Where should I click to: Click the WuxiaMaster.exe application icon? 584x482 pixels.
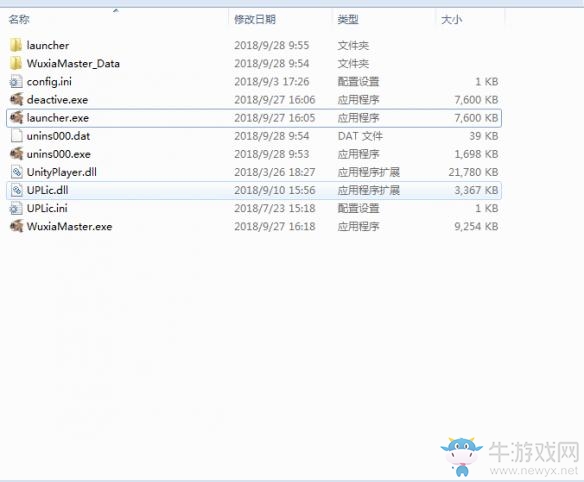pyautogui.click(x=16, y=226)
